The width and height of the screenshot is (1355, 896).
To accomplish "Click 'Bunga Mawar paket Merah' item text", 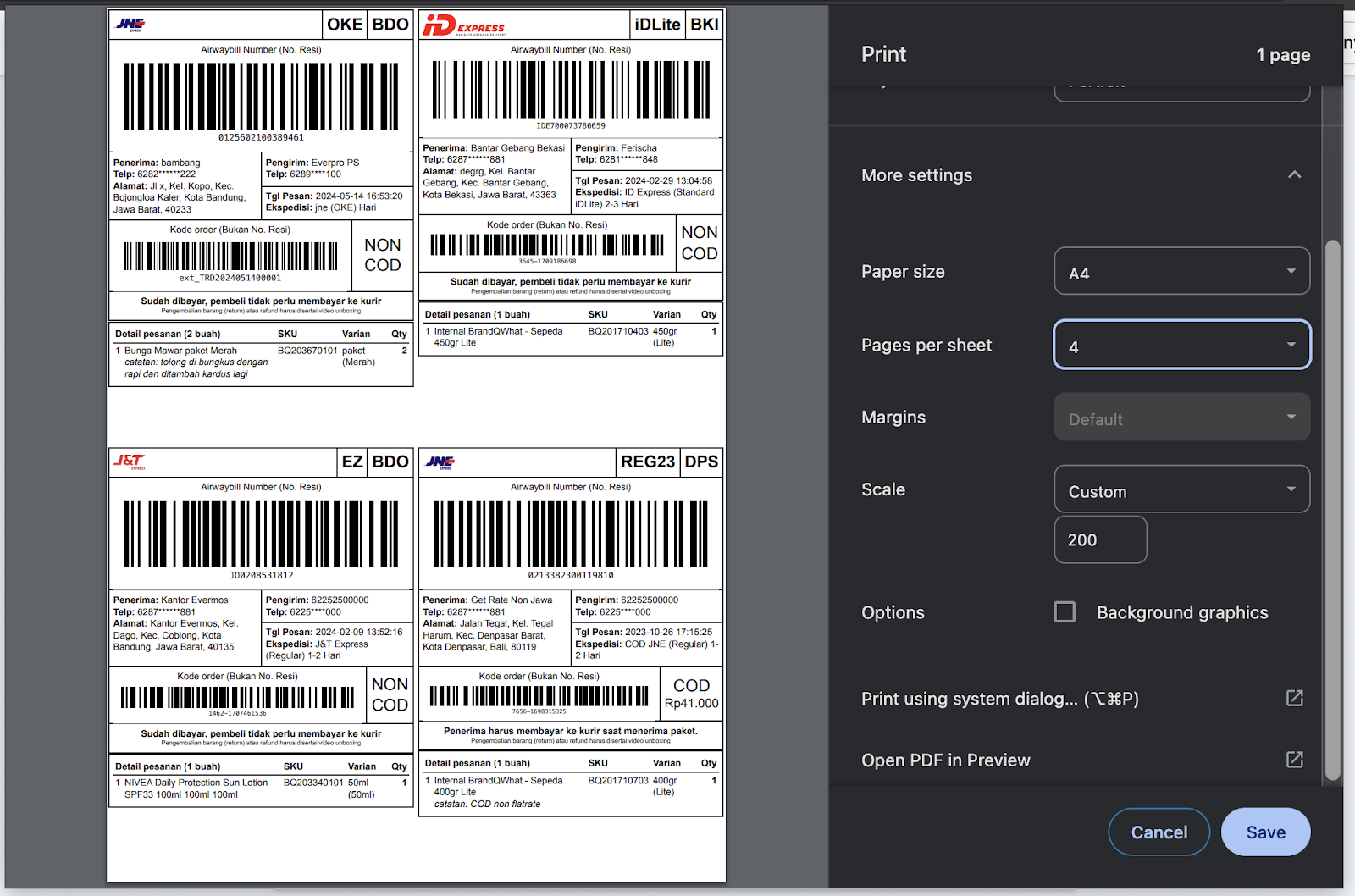I will pyautogui.click(x=180, y=351).
